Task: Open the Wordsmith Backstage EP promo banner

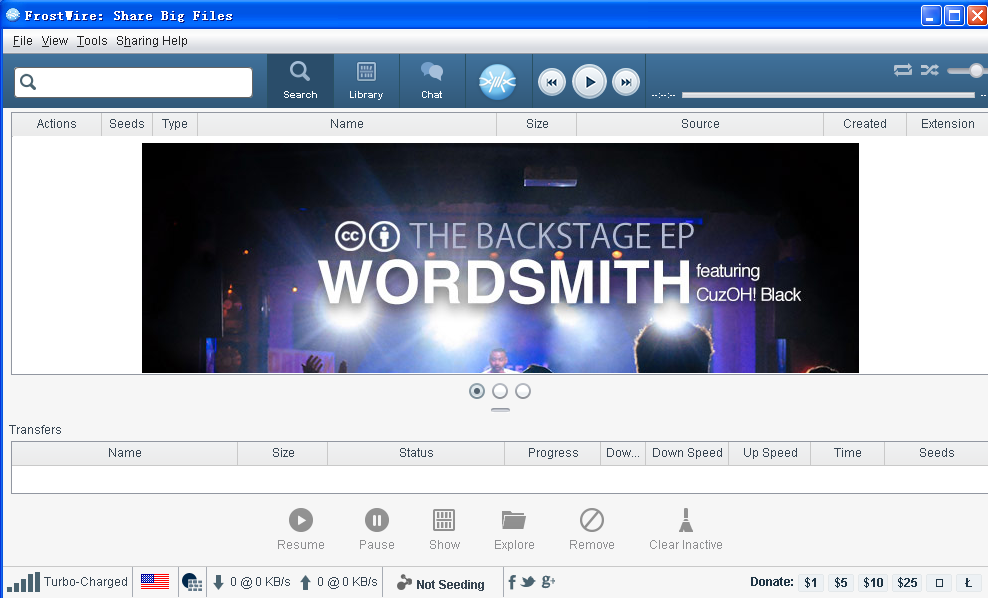Action: 500,258
